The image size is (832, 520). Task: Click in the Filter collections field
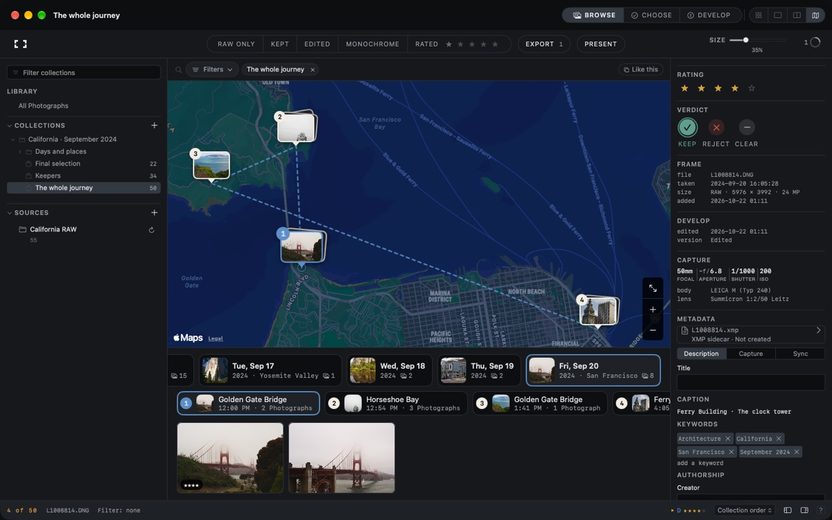(x=84, y=73)
